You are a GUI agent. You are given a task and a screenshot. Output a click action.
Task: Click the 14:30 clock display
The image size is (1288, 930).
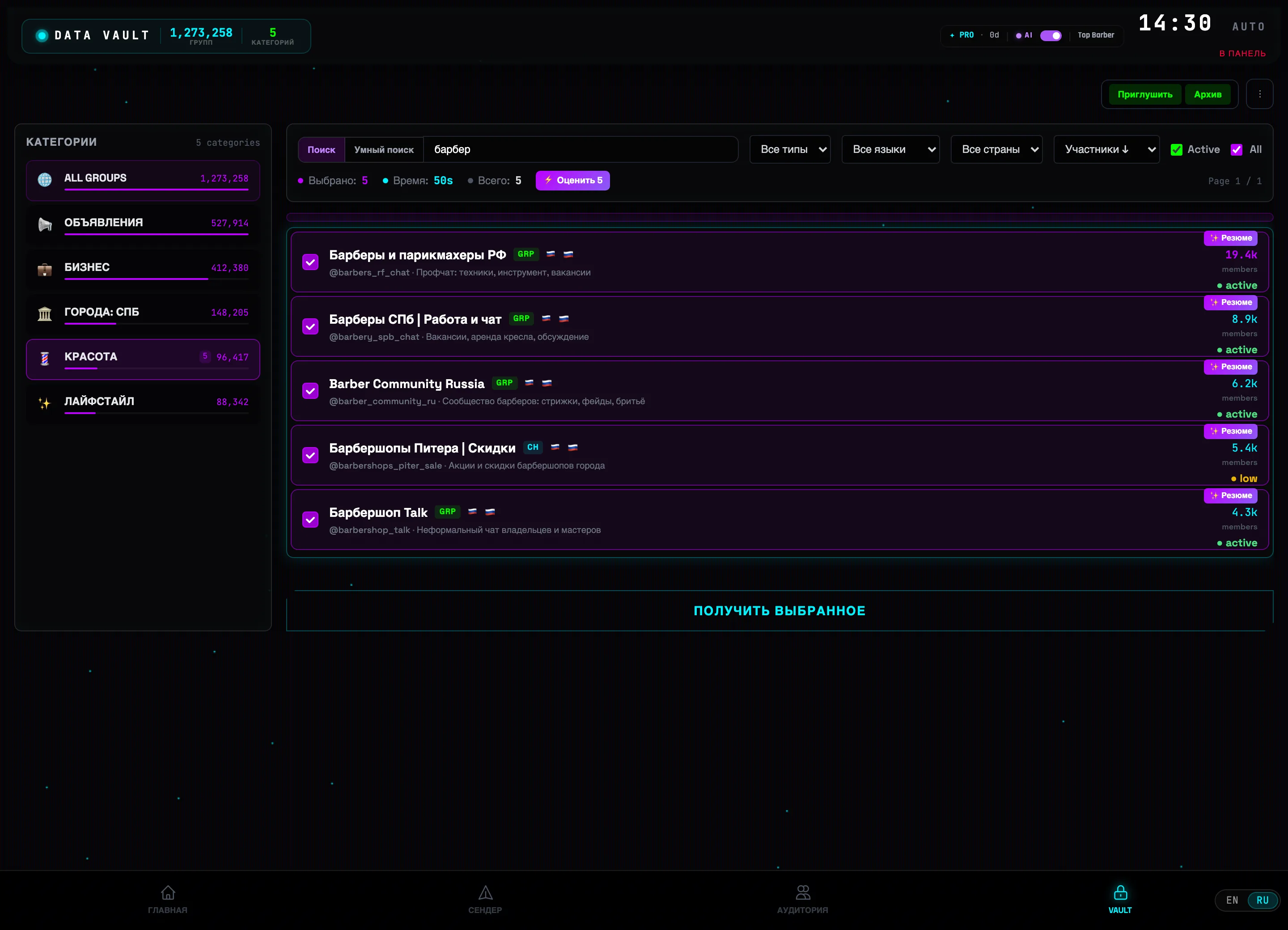point(1175,23)
